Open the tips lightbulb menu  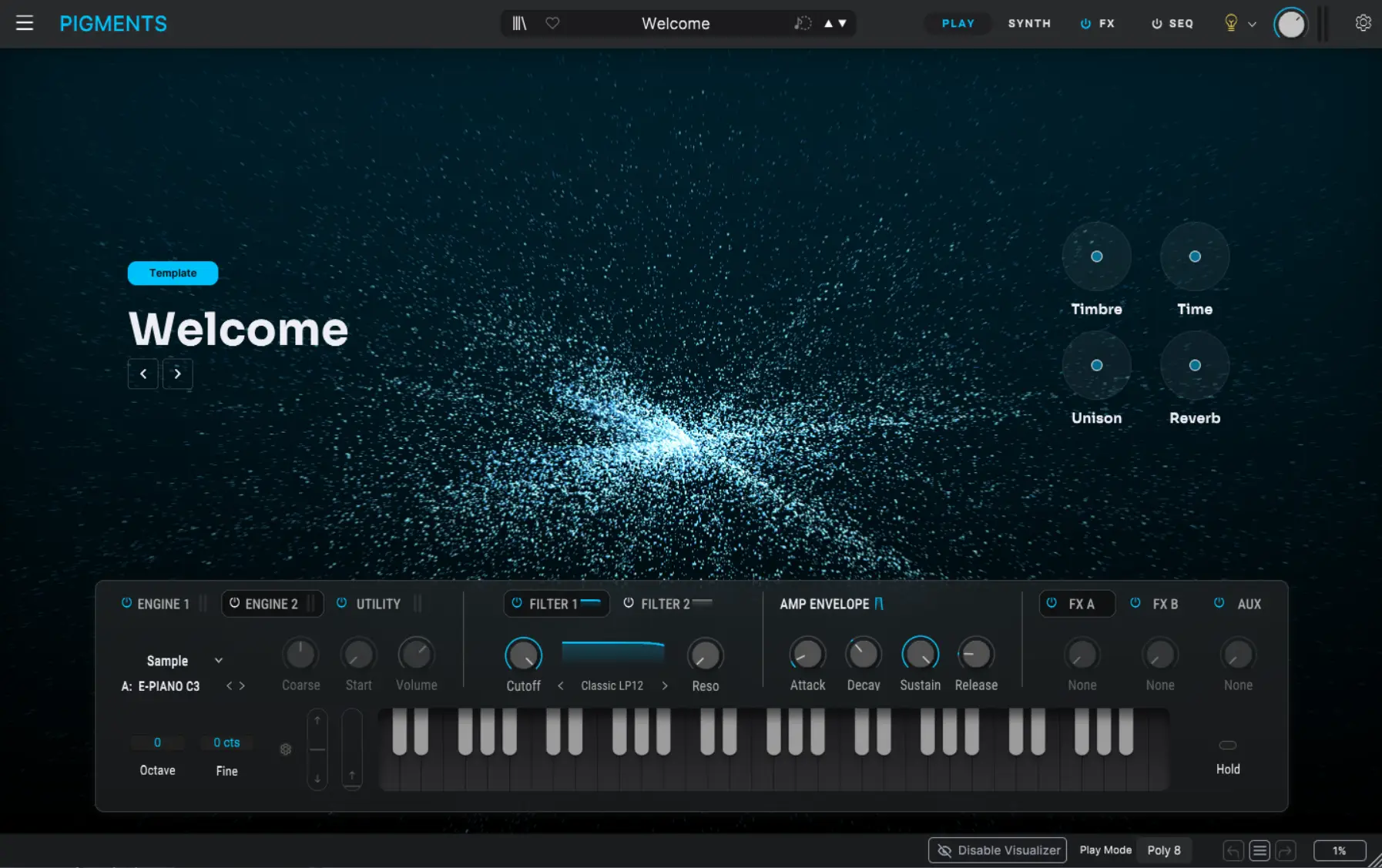1229,23
